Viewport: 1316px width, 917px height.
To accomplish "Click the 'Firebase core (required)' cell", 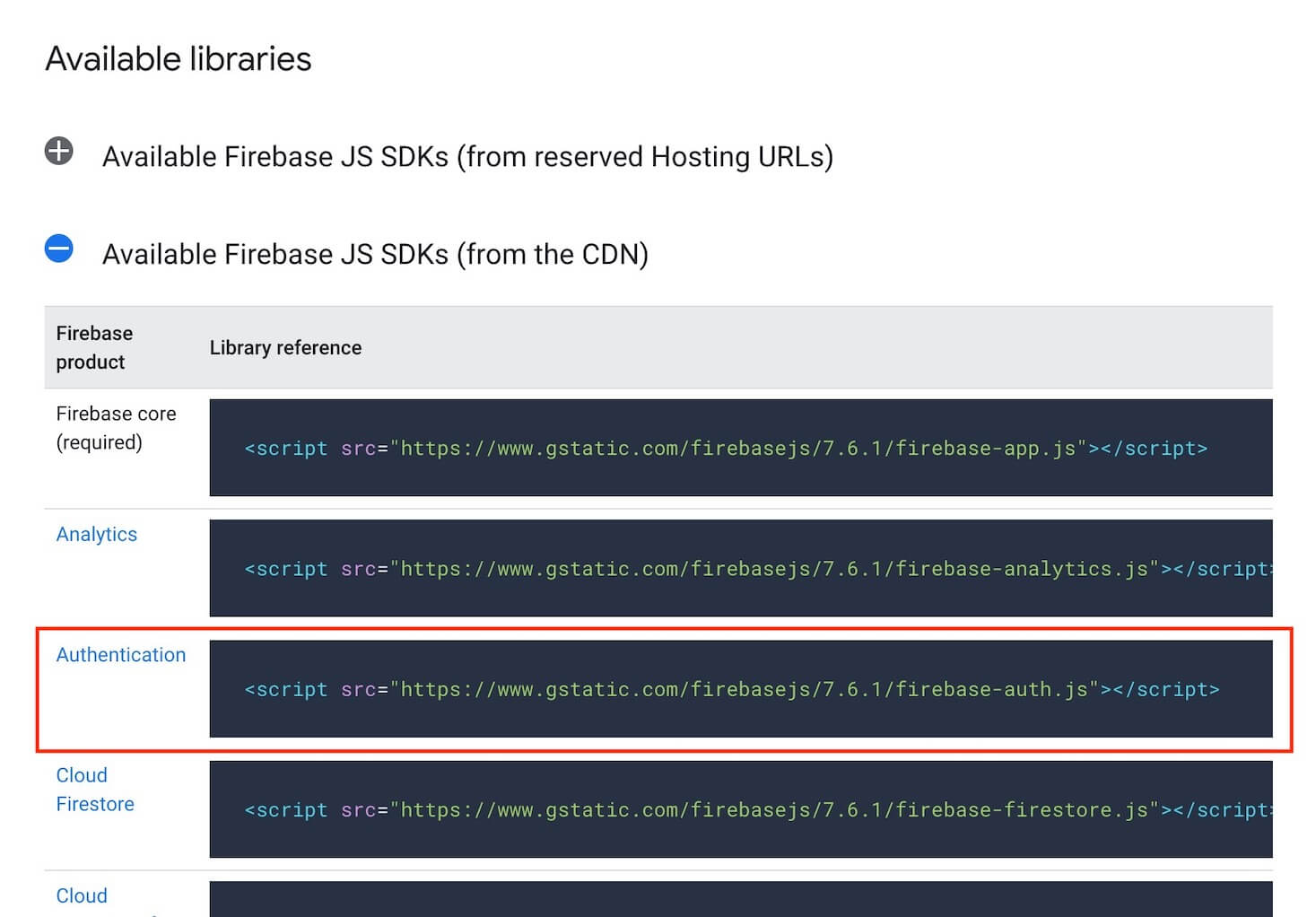I will pyautogui.click(x=117, y=428).
